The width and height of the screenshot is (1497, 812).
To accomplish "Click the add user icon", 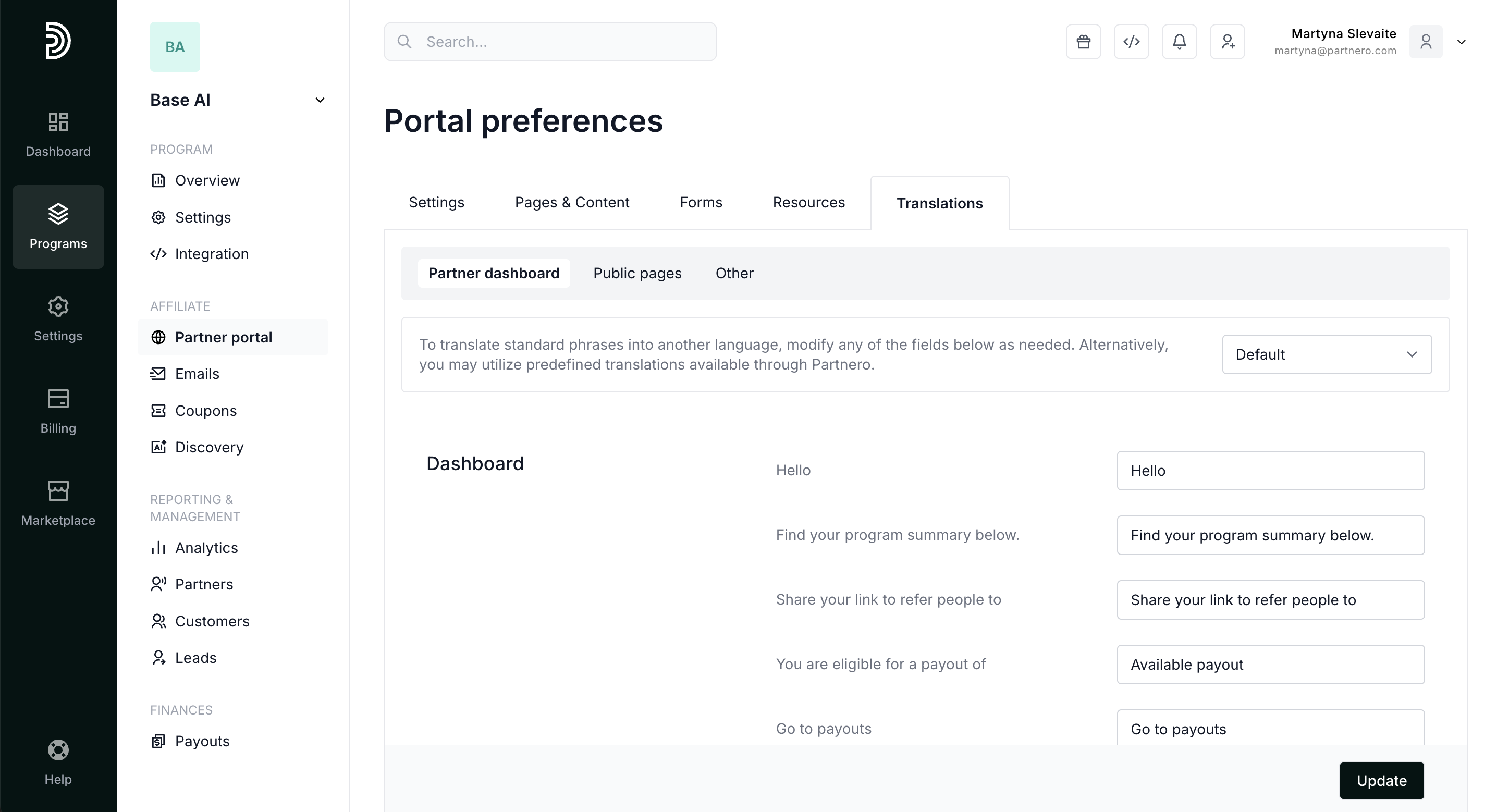I will point(1228,42).
